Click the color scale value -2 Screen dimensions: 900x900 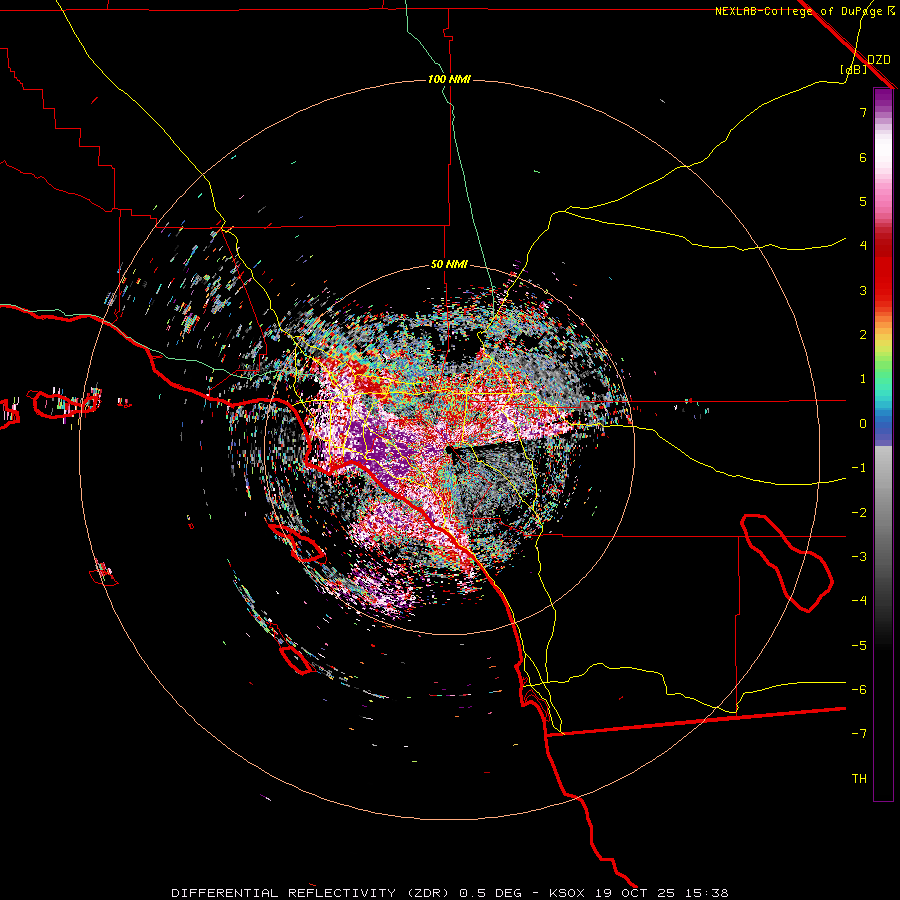(859, 513)
